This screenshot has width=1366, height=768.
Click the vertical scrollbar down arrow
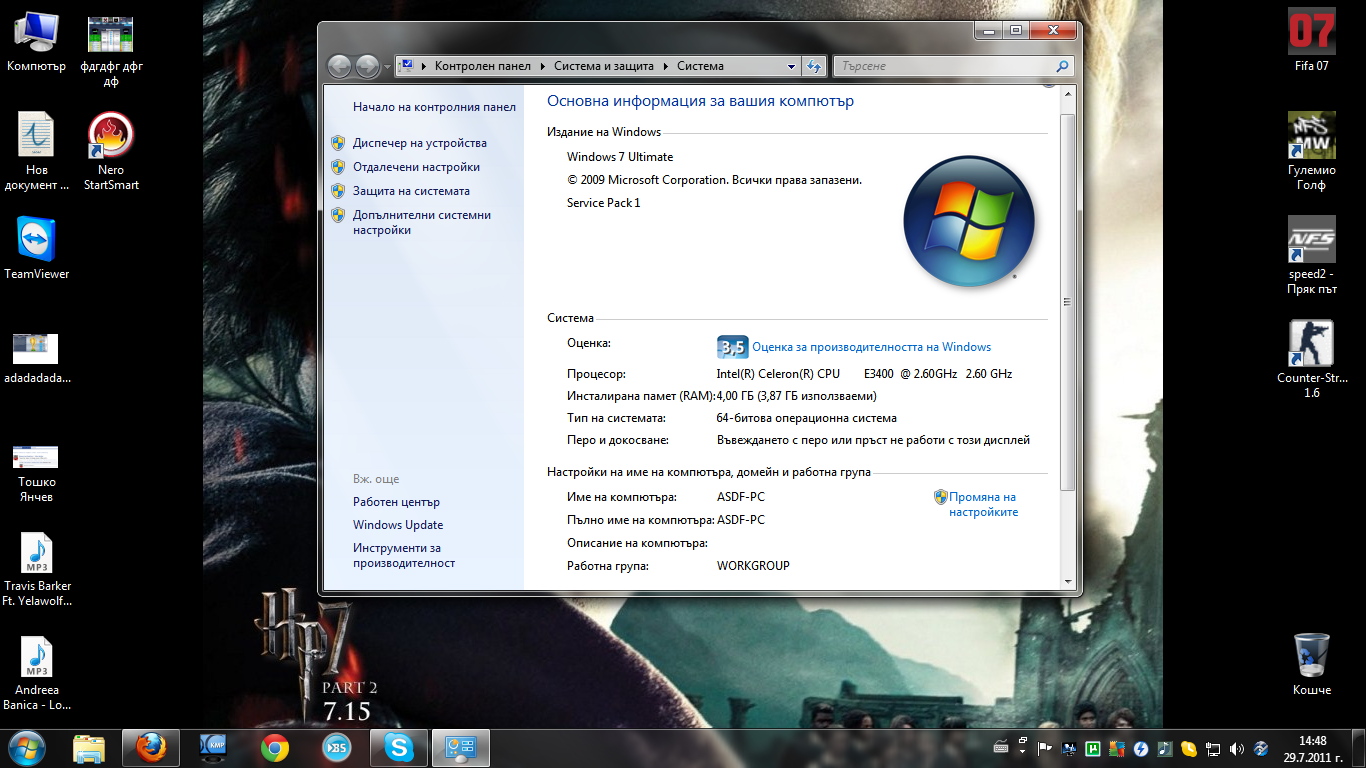click(1067, 581)
